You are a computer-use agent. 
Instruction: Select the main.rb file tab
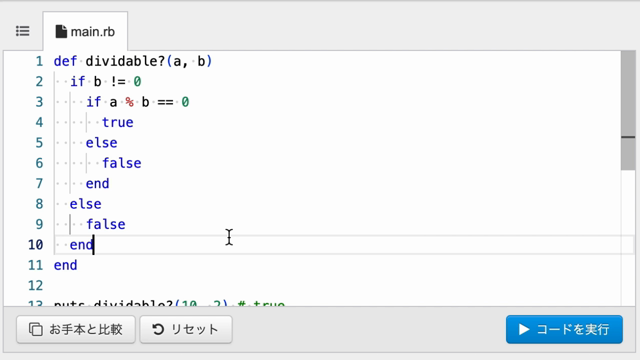tap(85, 31)
